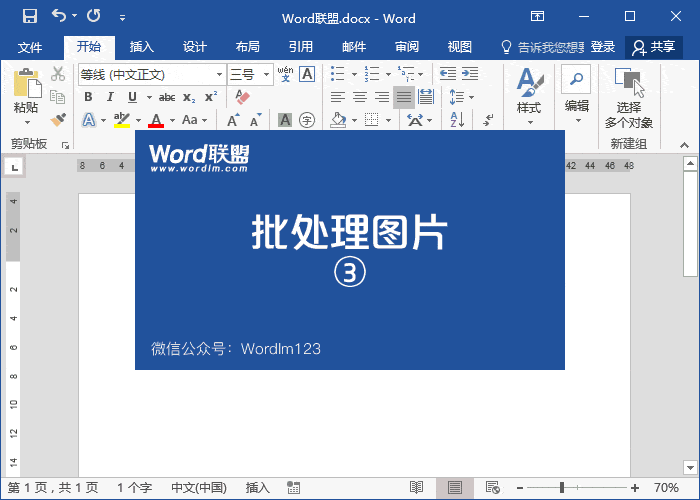The image size is (700, 500).
Task: Switch to the 邮件 ribbon tab
Action: point(354,46)
